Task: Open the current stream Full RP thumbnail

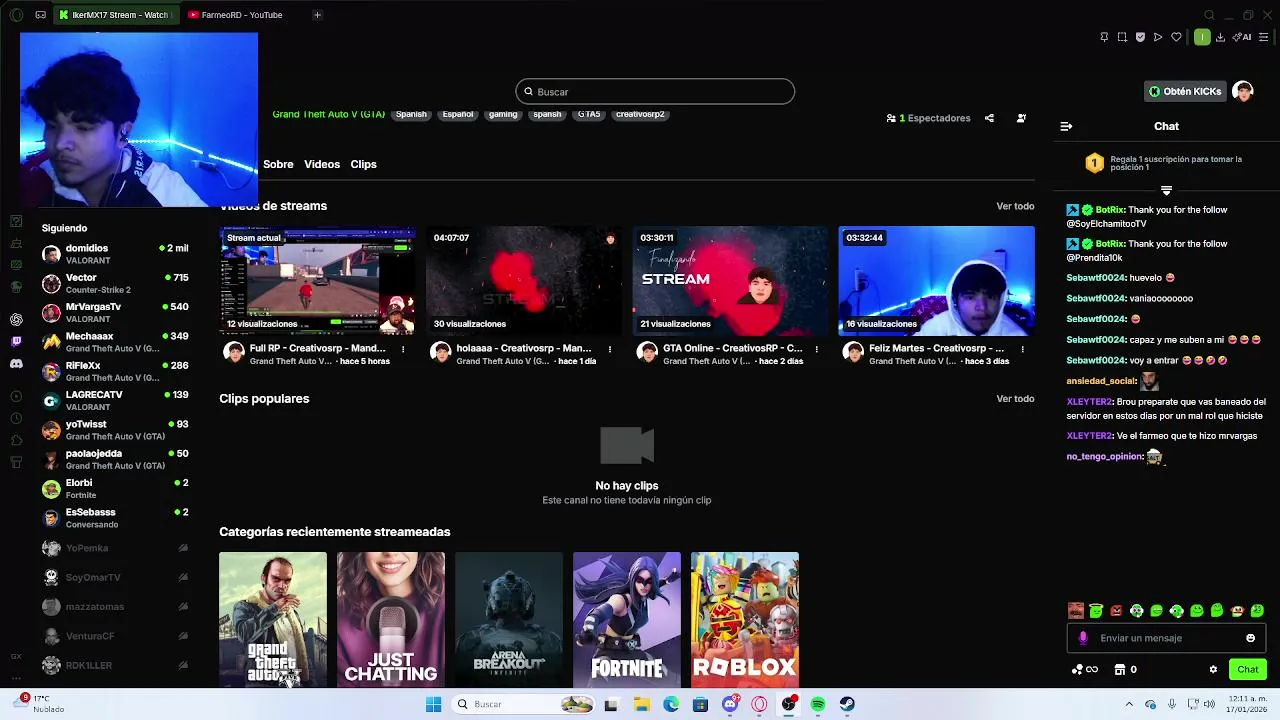Action: 317,280
